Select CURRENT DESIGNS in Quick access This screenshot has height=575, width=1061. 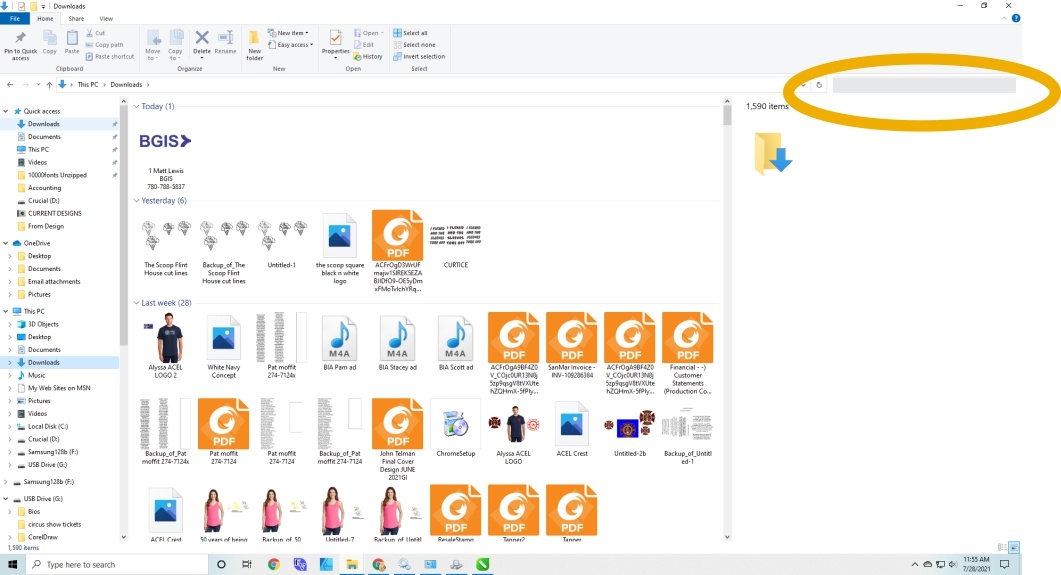click(55, 213)
